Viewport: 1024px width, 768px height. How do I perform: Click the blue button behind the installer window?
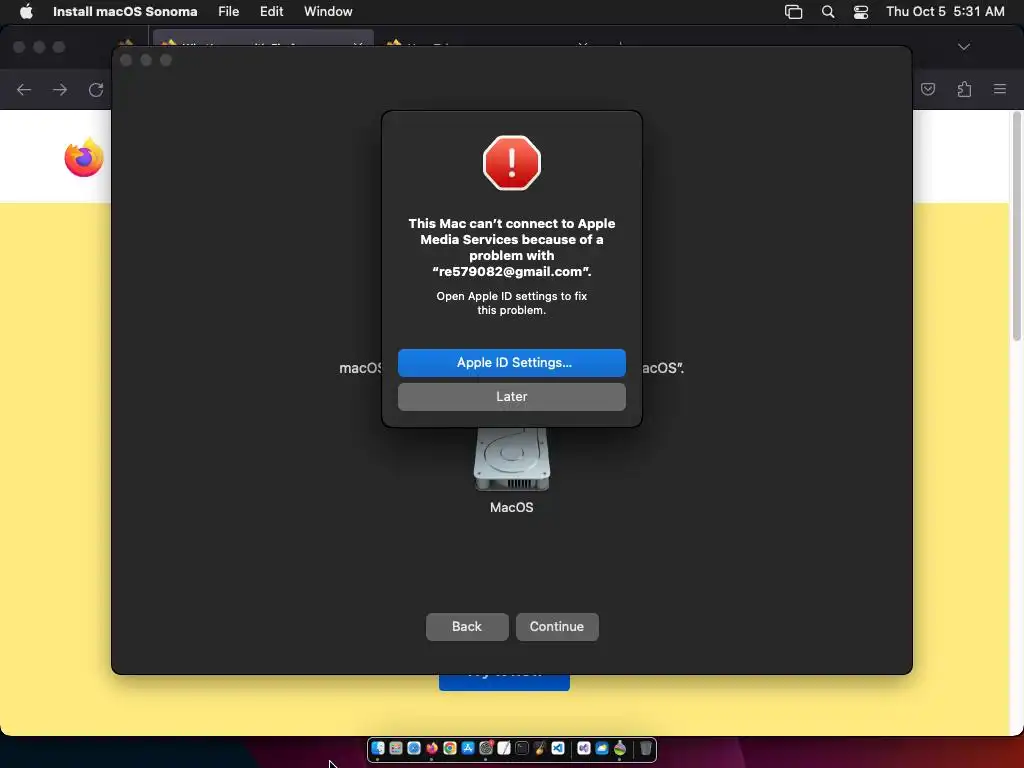pos(504,682)
